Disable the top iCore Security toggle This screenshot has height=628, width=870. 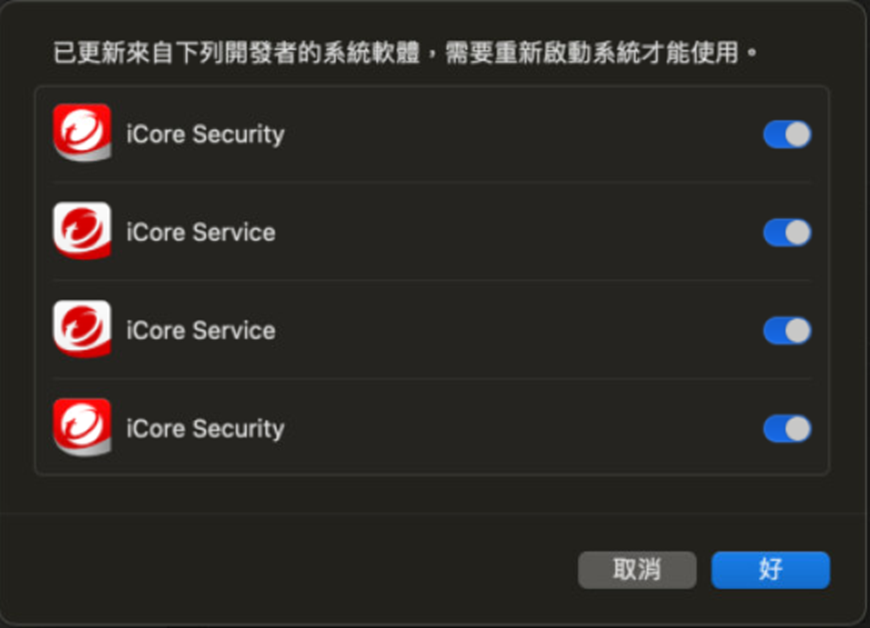[x=787, y=134]
